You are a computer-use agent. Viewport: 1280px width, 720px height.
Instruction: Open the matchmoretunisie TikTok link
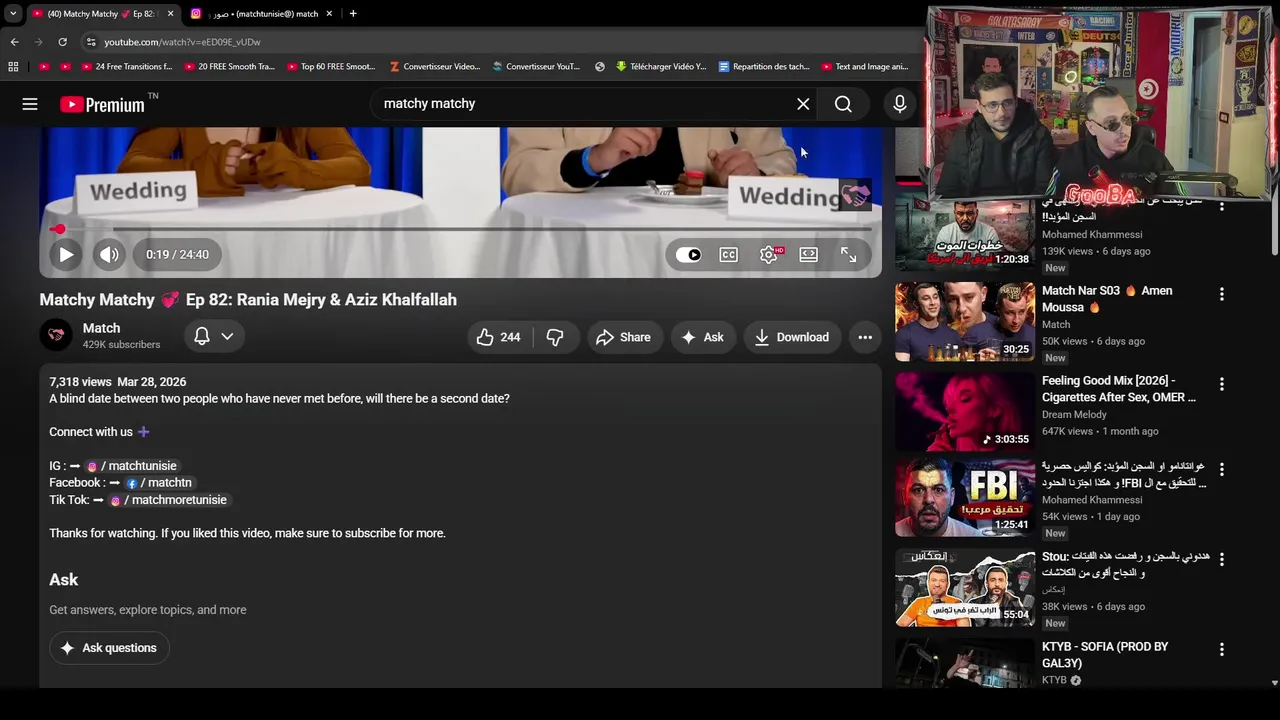click(168, 500)
